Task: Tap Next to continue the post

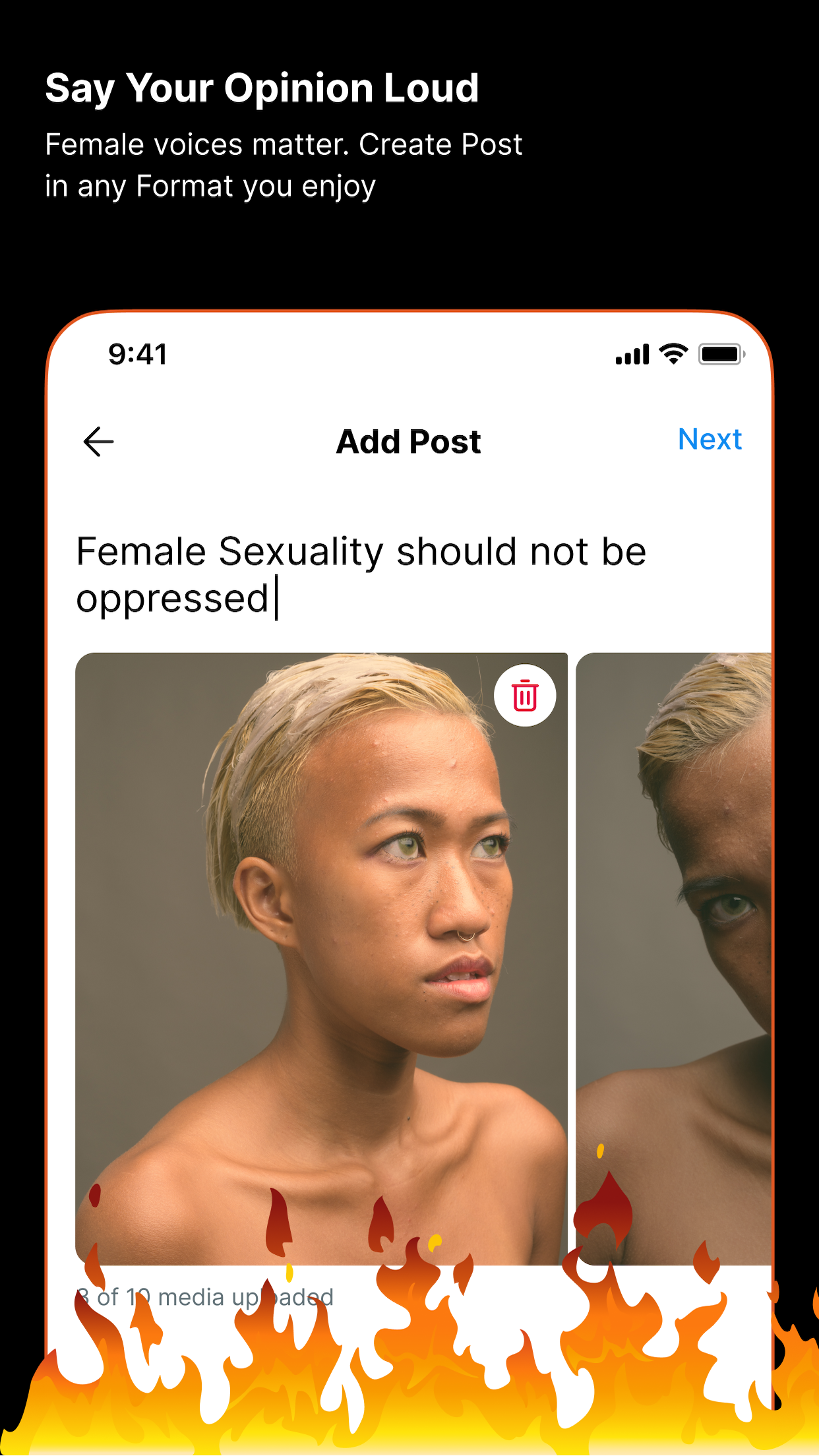Action: coord(710,439)
